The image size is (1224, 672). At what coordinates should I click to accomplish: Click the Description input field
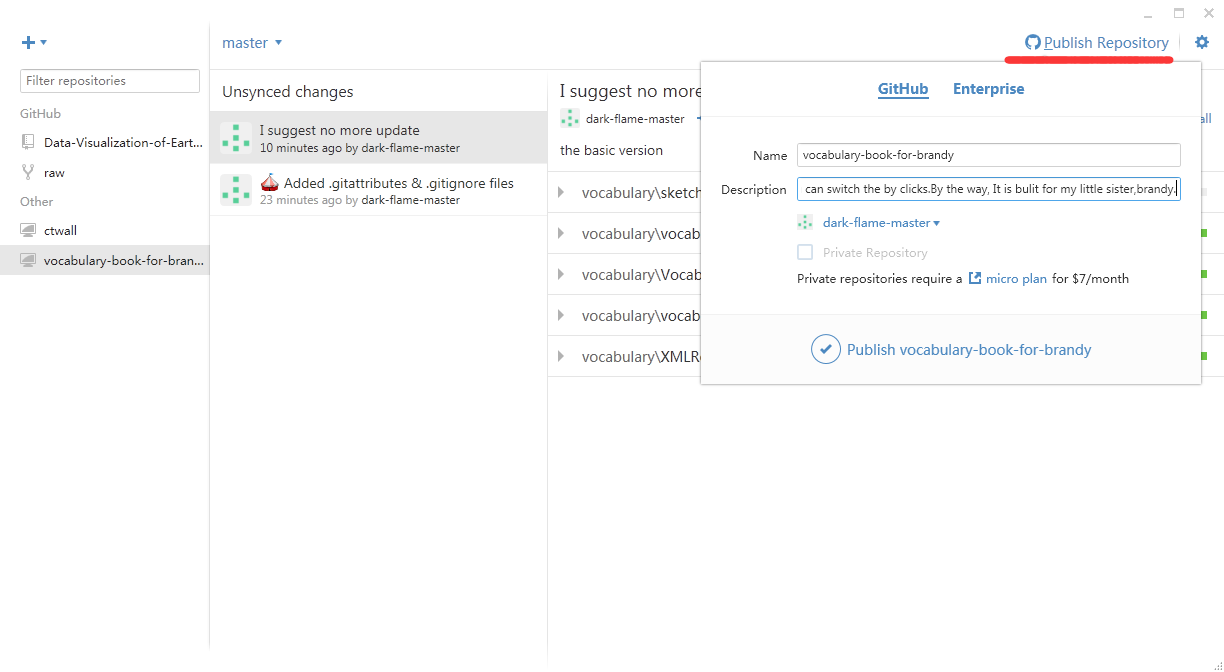click(x=989, y=189)
